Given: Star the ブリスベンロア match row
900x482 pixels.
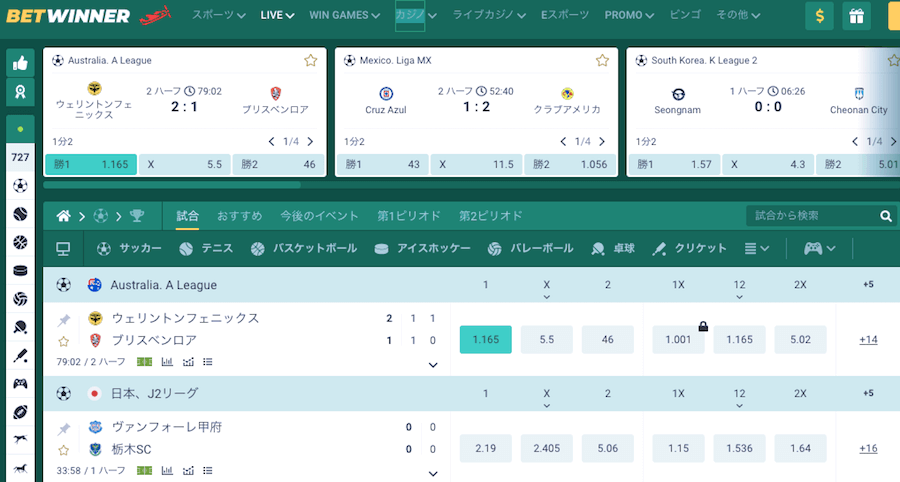Looking at the screenshot, I should coord(64,341).
